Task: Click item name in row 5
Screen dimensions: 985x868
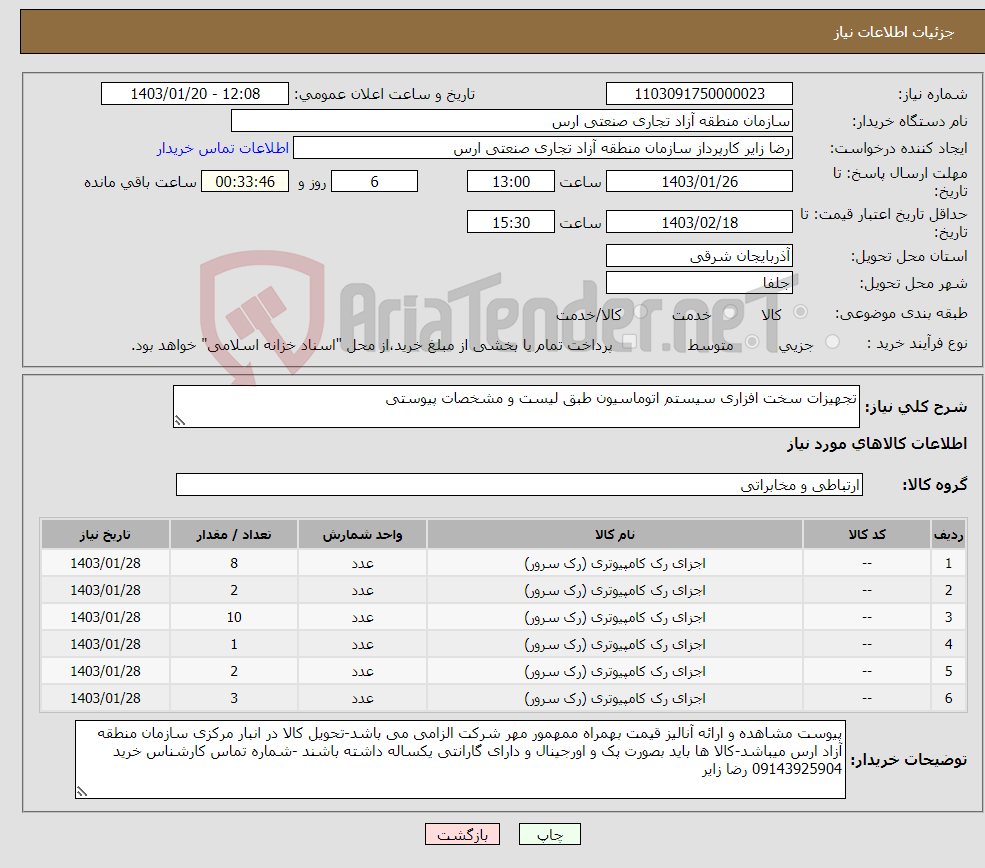Action: click(x=615, y=671)
